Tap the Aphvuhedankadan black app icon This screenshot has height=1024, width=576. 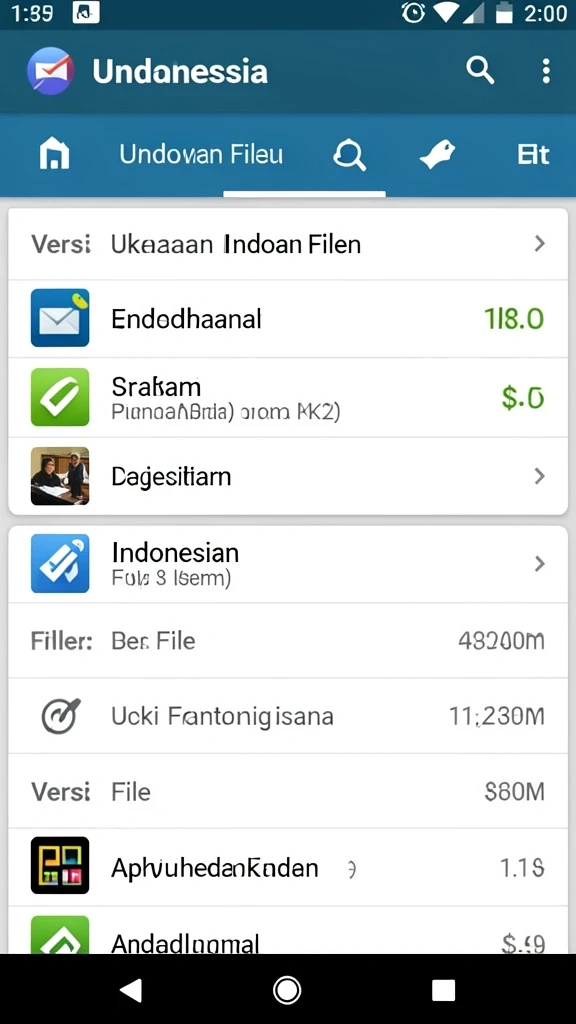click(60, 865)
